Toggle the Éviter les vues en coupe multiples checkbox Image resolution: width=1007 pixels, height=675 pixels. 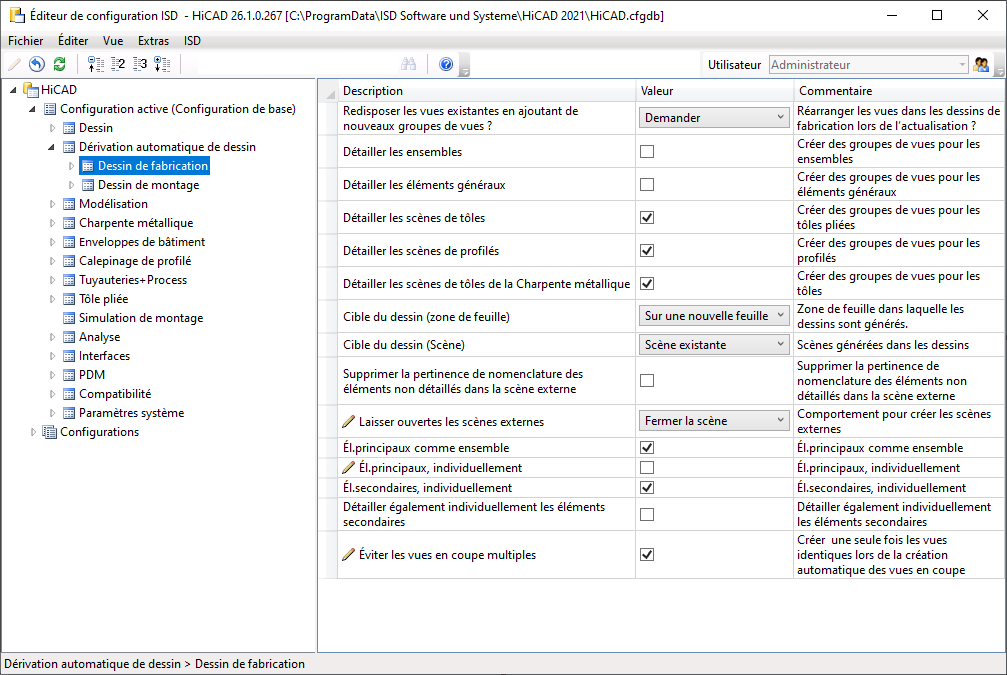(x=647, y=554)
